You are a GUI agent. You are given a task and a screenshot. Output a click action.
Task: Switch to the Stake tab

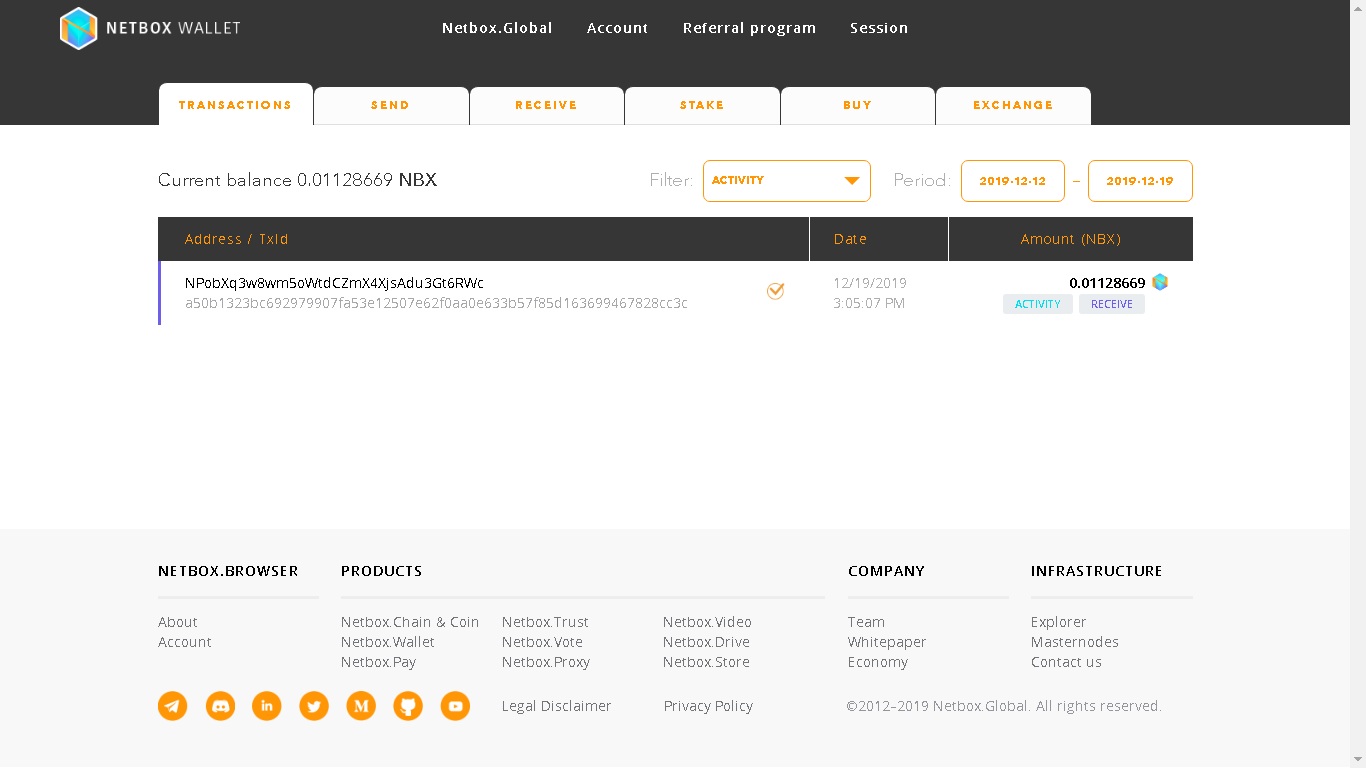[x=702, y=105]
